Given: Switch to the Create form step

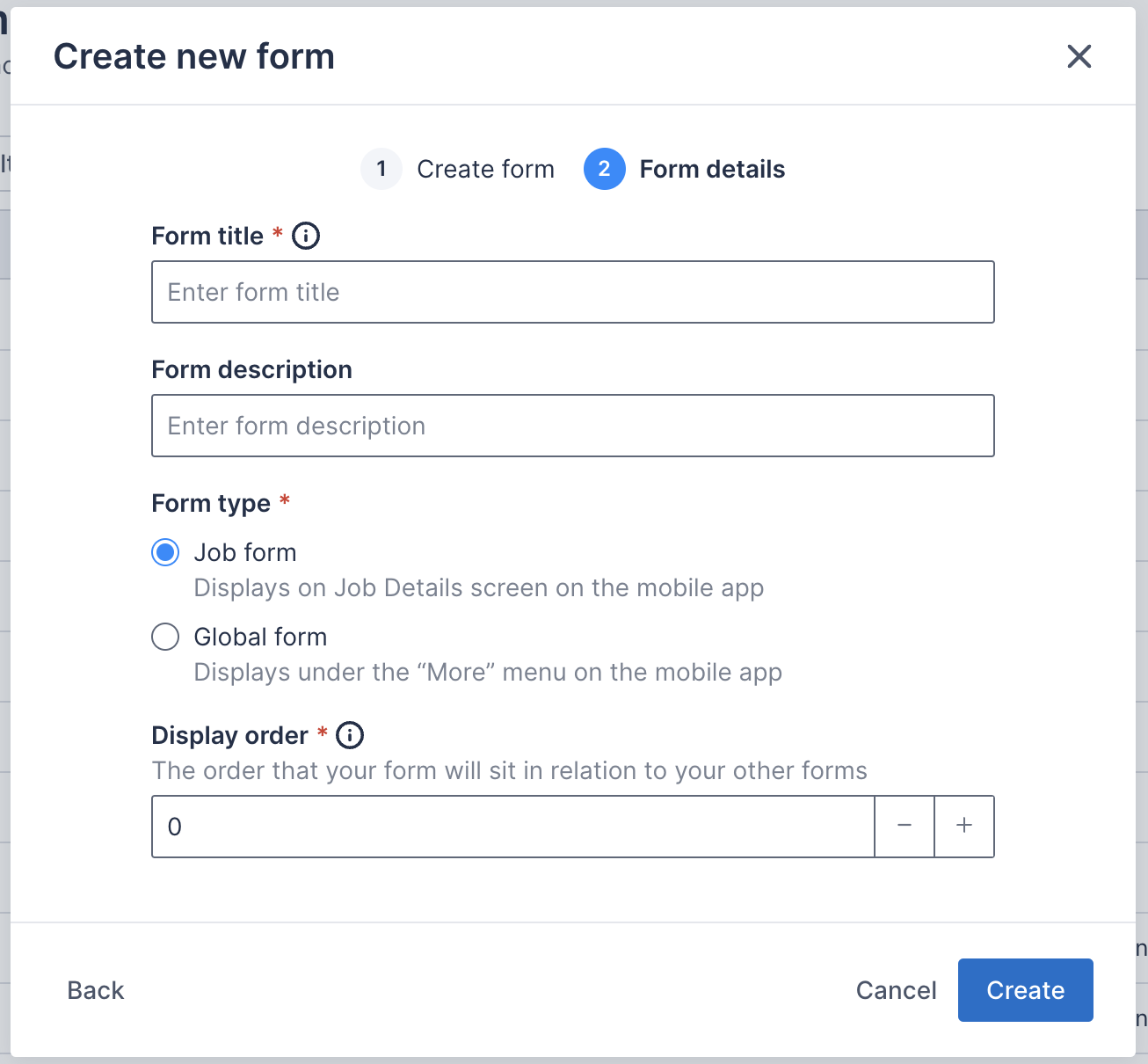Looking at the screenshot, I should click(485, 169).
